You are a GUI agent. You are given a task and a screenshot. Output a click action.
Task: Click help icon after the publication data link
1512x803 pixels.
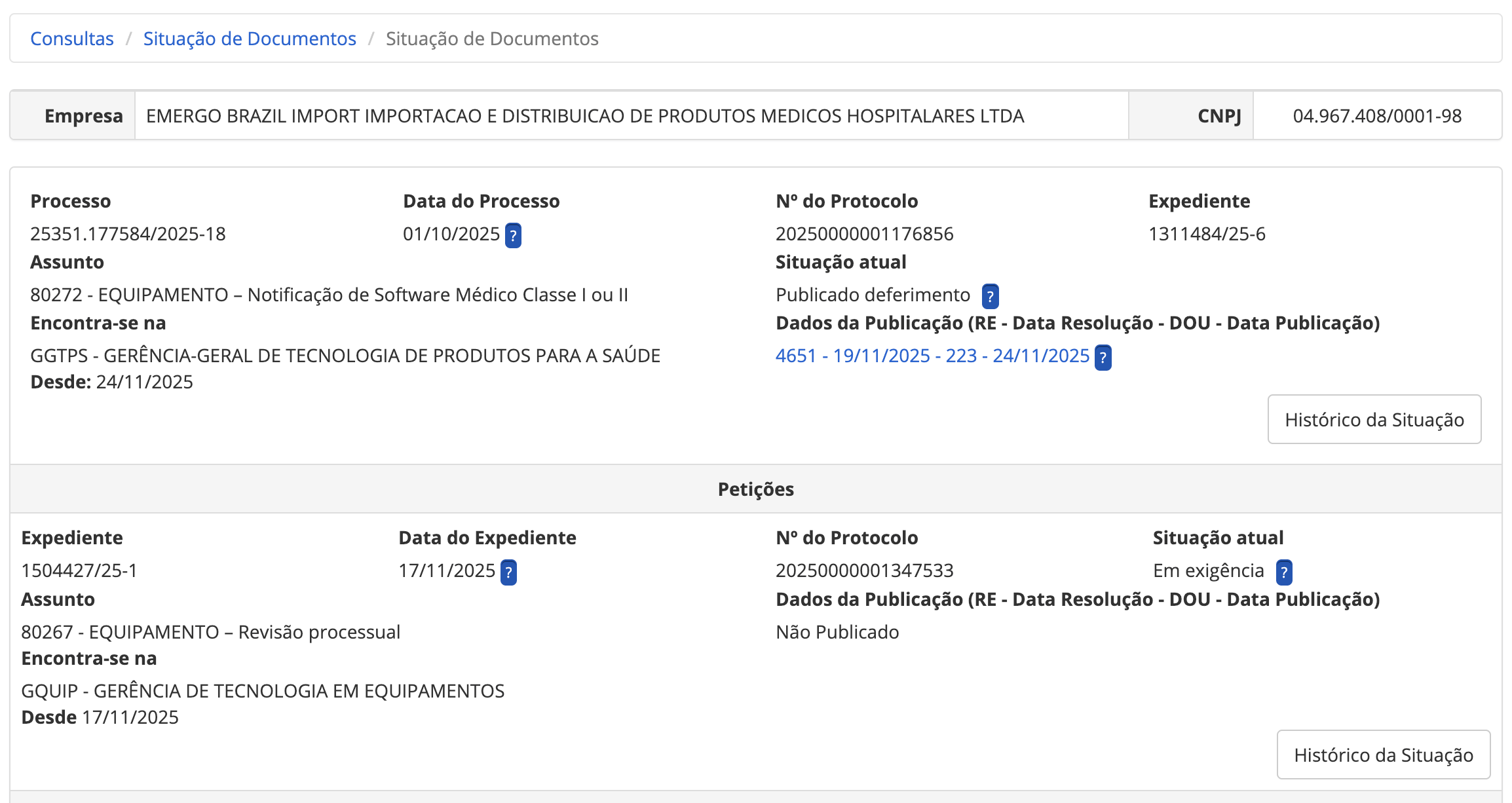pyautogui.click(x=1103, y=357)
